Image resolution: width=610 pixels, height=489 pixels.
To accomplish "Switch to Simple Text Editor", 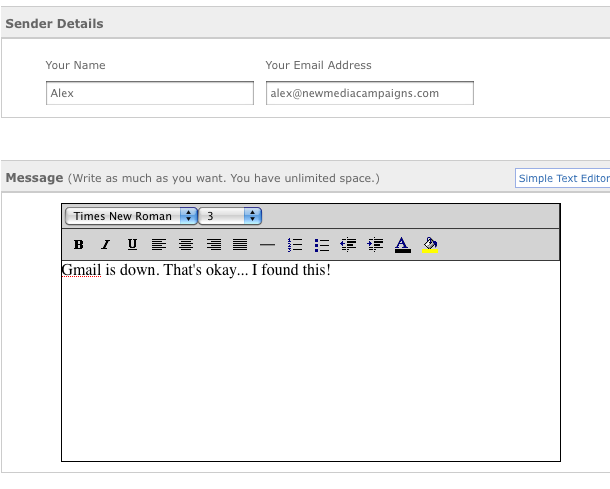I will (x=563, y=178).
